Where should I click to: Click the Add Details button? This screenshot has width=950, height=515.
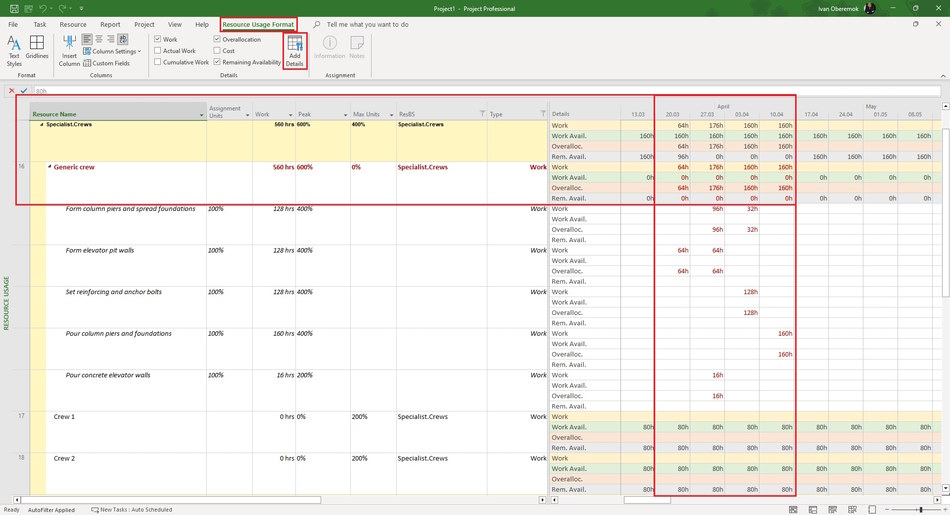[x=294, y=51]
